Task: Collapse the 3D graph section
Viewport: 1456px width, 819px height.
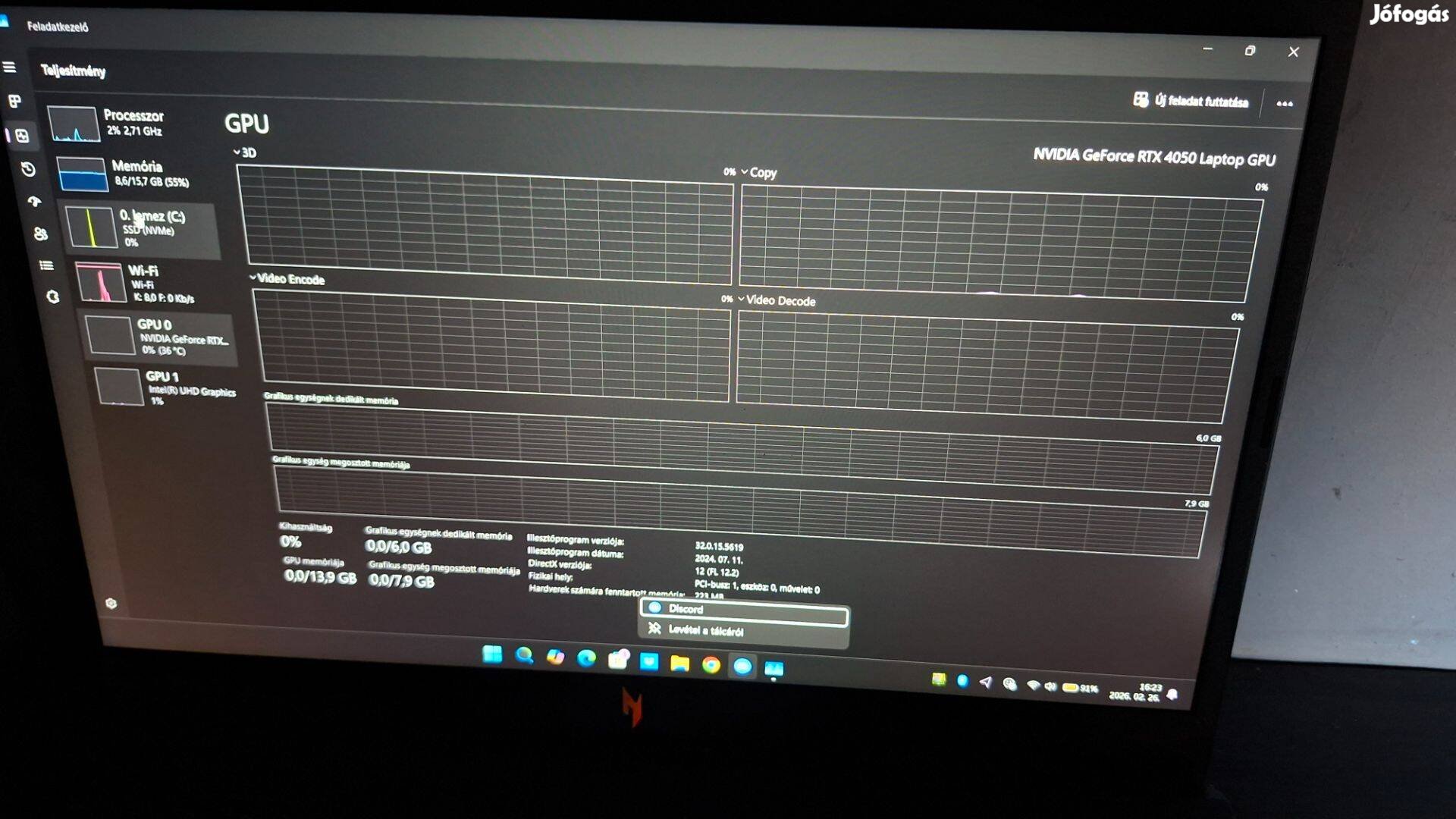Action: point(237,152)
